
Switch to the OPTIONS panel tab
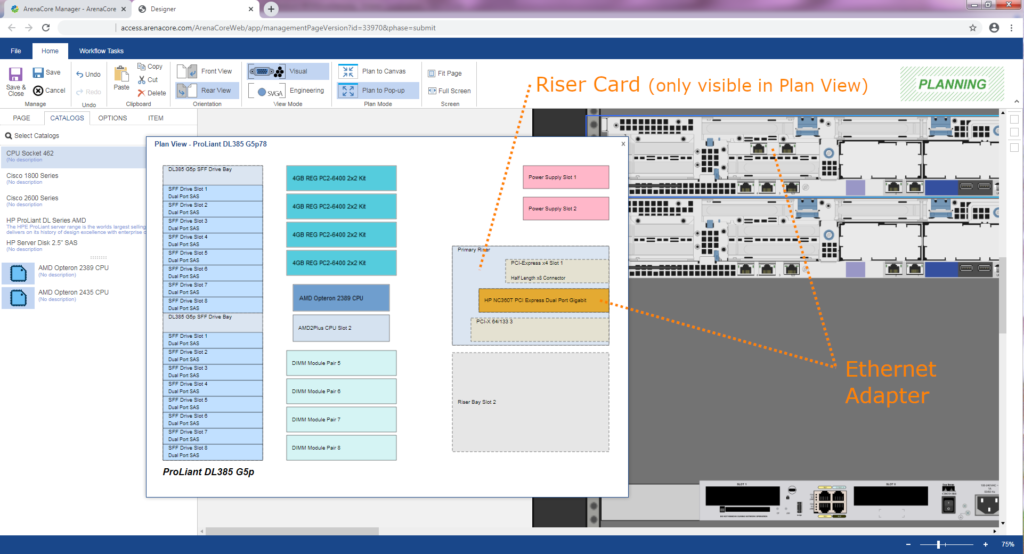pyautogui.click(x=112, y=118)
